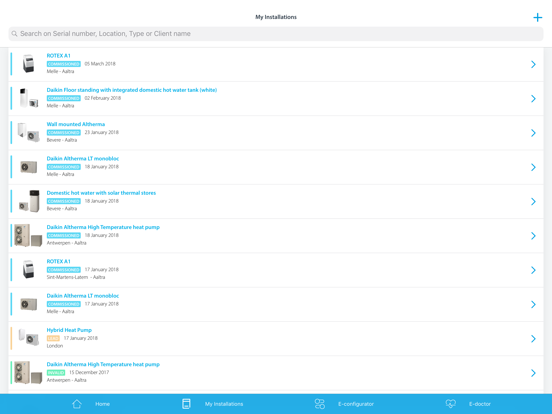Select E-doctor tab label
This screenshot has width=552, height=414.
coord(480,404)
